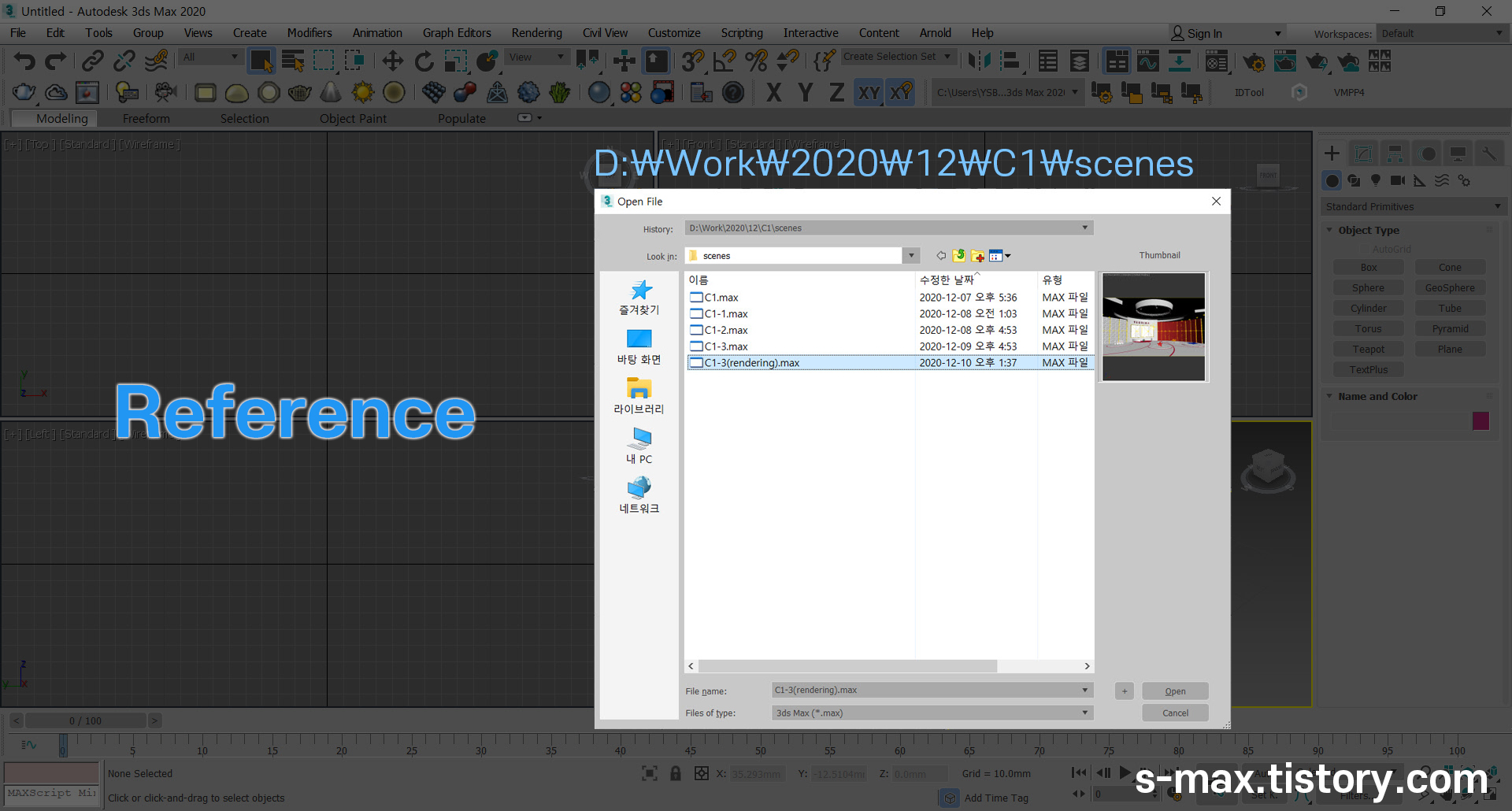Go back to last folder in Open File

click(940, 256)
